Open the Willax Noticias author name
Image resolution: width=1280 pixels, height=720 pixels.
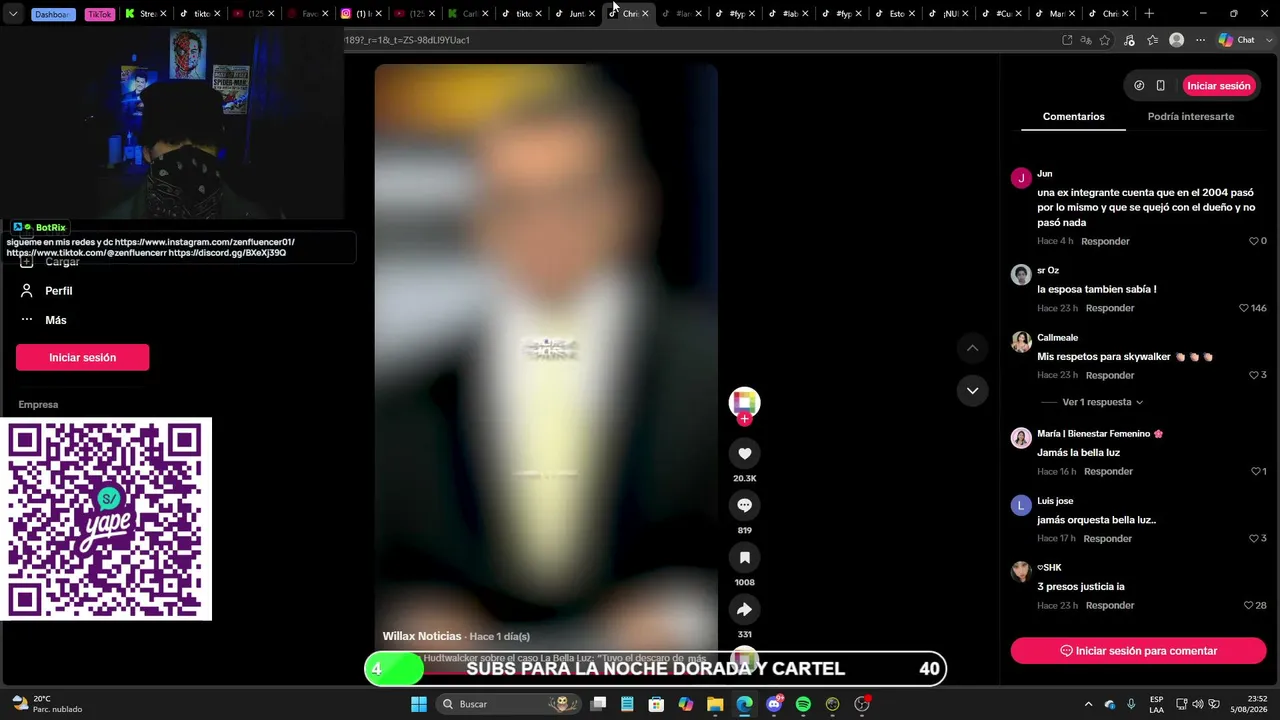point(422,636)
